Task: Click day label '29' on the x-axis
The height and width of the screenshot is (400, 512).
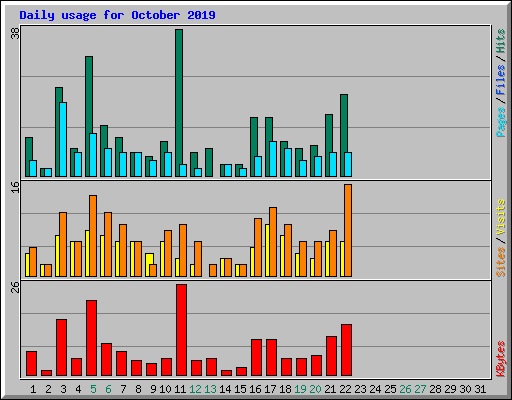Action: point(450,389)
